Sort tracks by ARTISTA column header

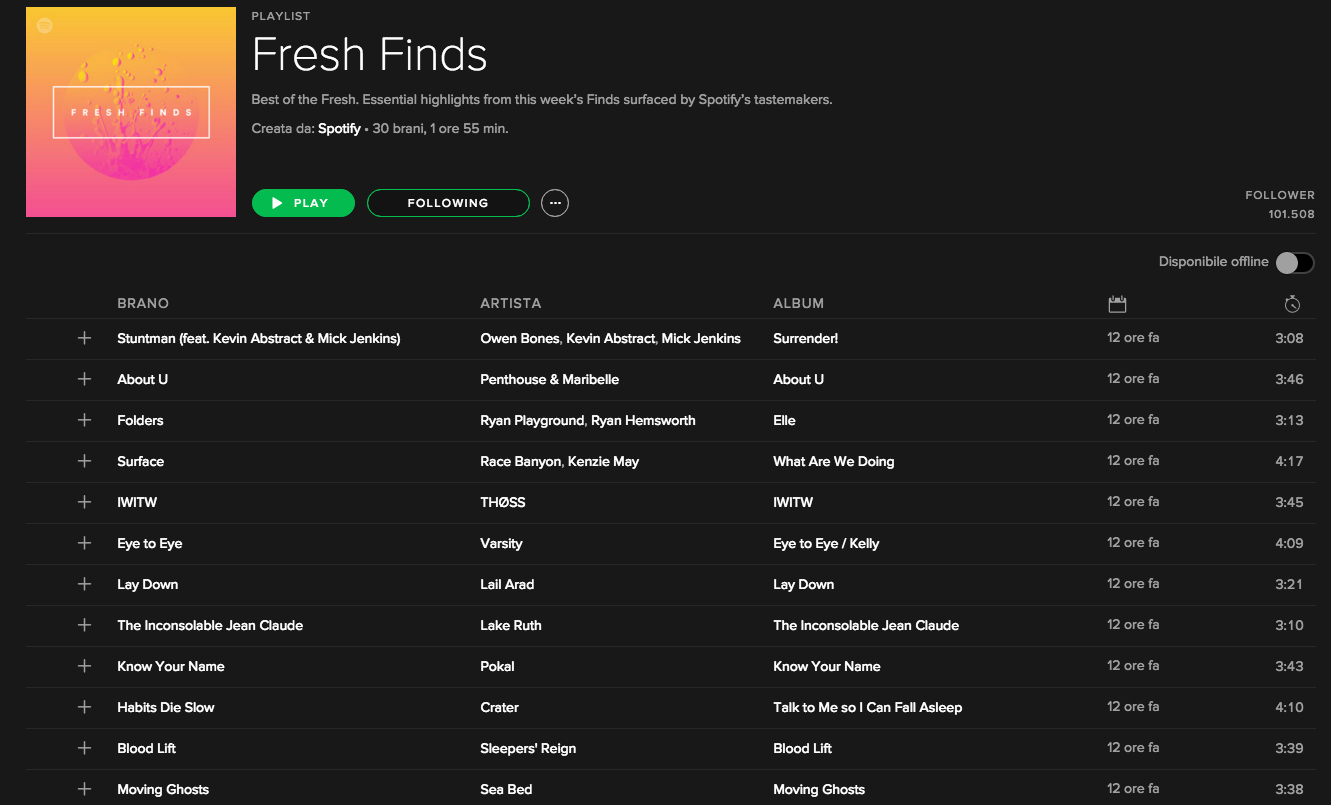coord(510,303)
